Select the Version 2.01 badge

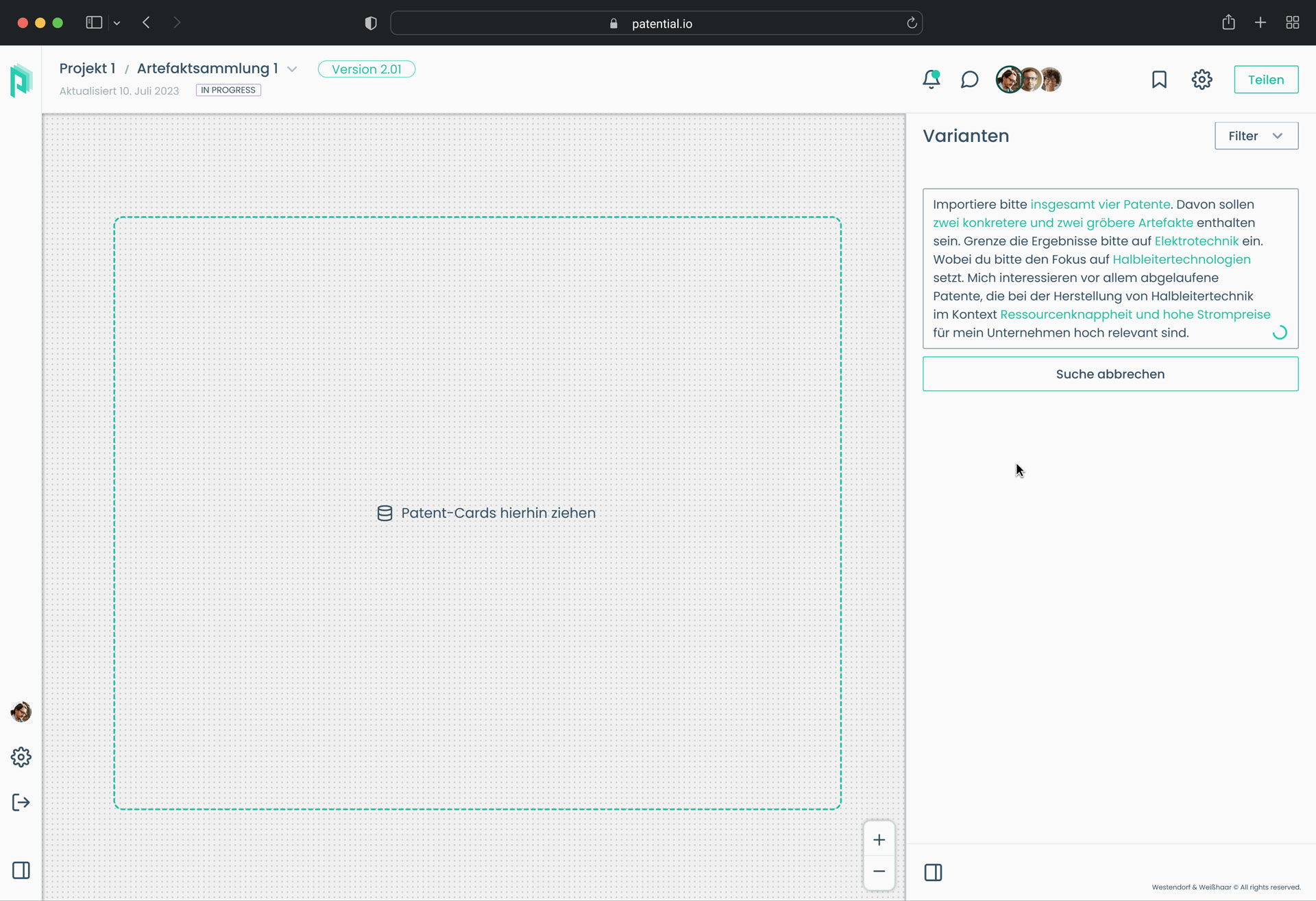coord(366,69)
